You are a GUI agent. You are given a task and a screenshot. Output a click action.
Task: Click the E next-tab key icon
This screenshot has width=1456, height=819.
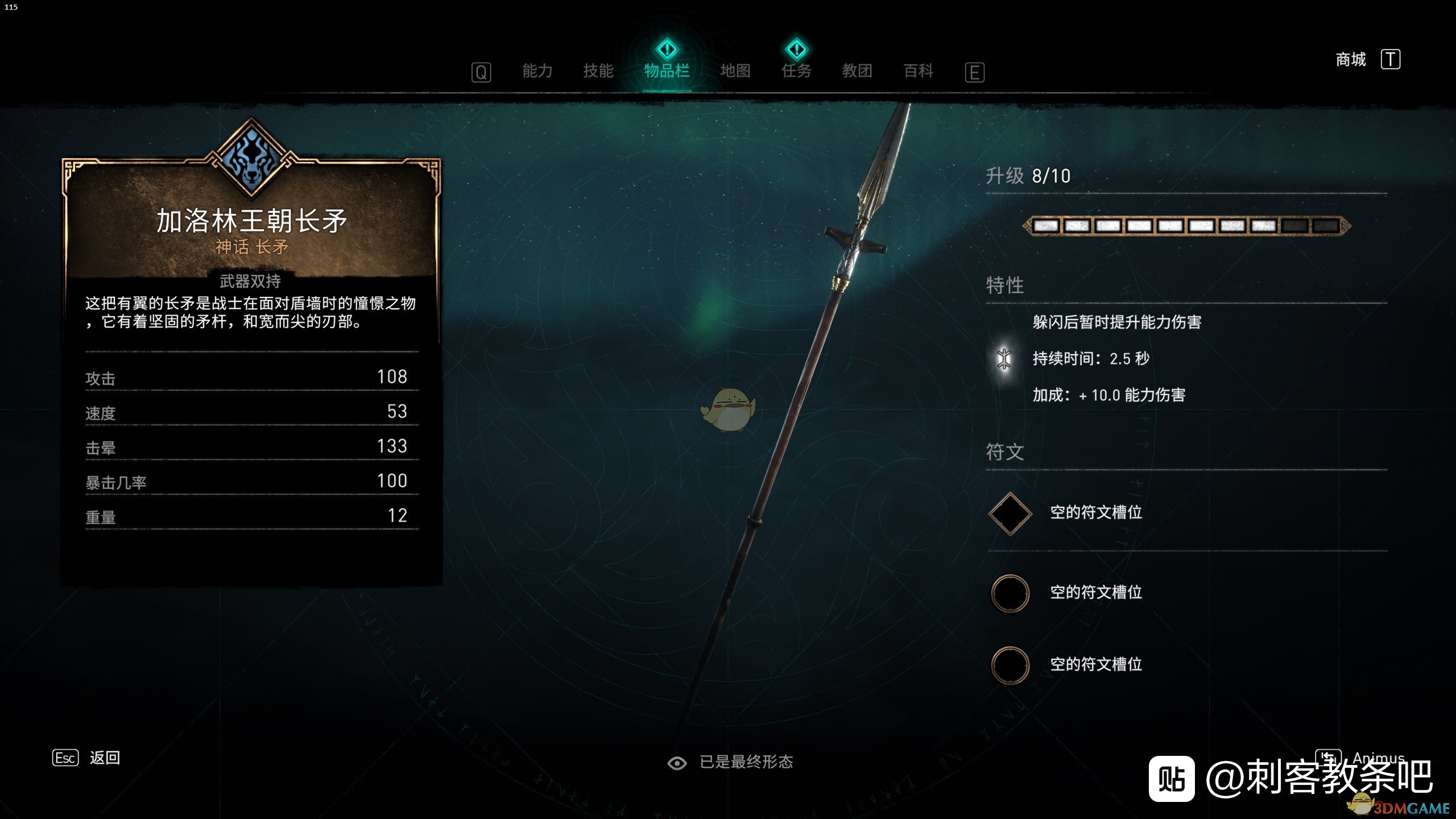(974, 72)
